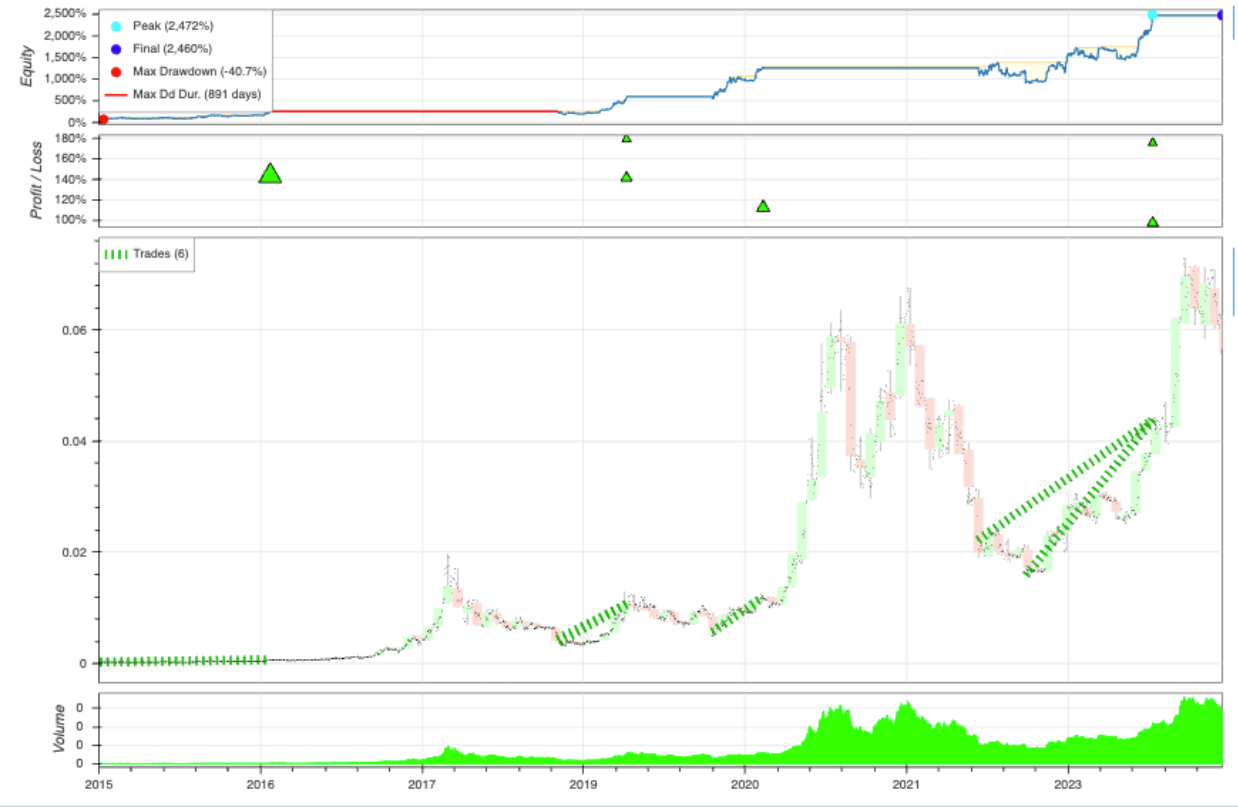
Task: Click the 1,500% equity axis label
Action: [x=65, y=57]
